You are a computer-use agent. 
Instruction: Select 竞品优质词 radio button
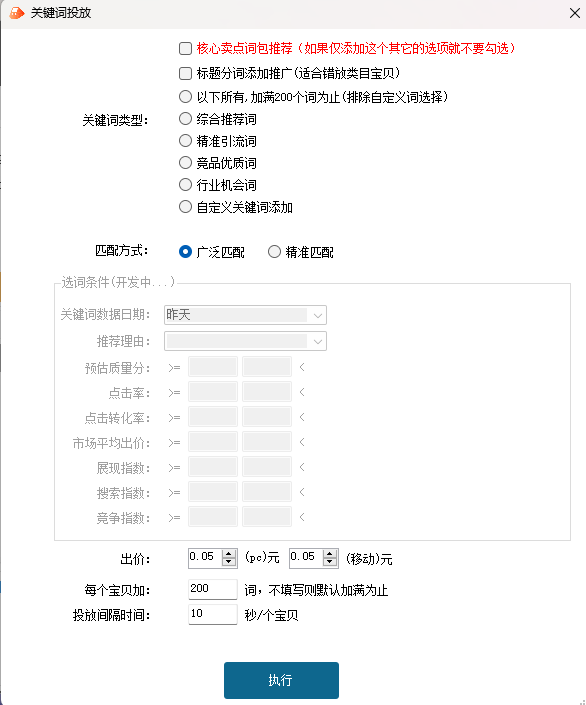click(185, 162)
